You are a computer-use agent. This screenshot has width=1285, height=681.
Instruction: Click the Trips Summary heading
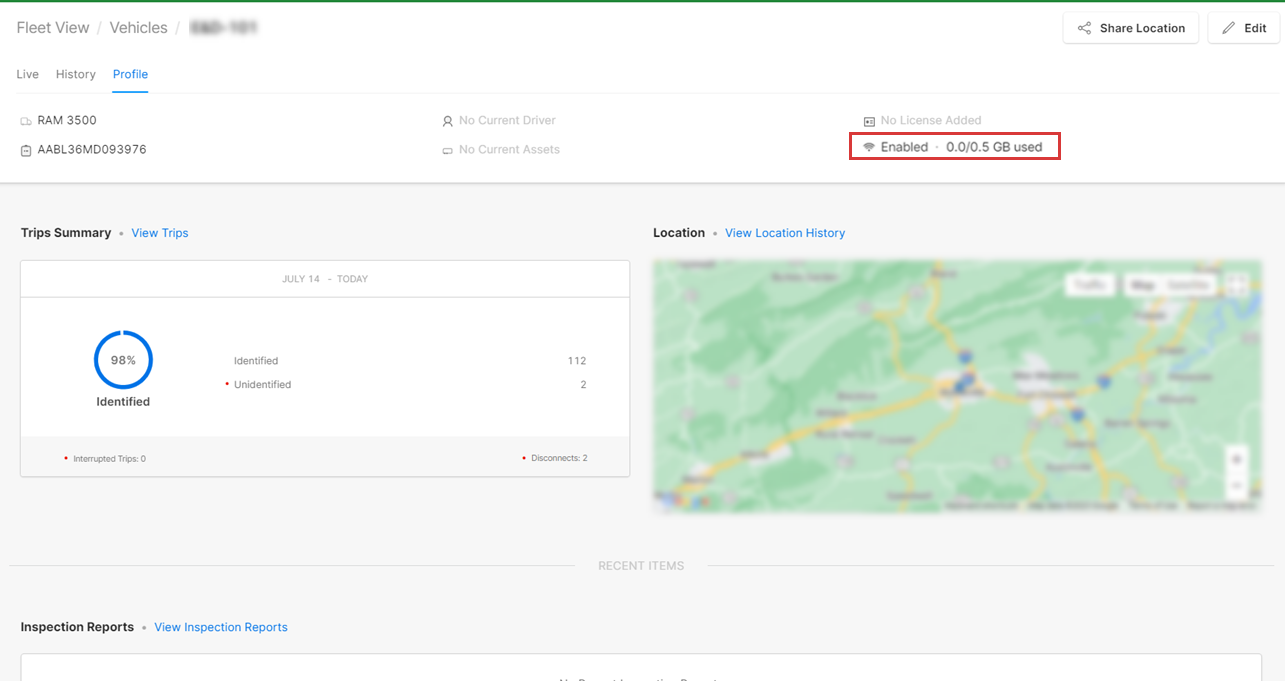point(66,233)
